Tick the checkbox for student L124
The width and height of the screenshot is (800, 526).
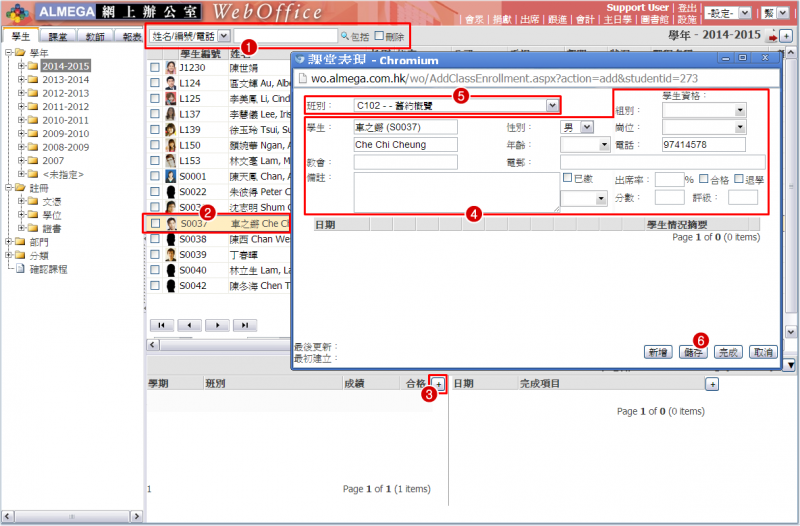(x=155, y=83)
